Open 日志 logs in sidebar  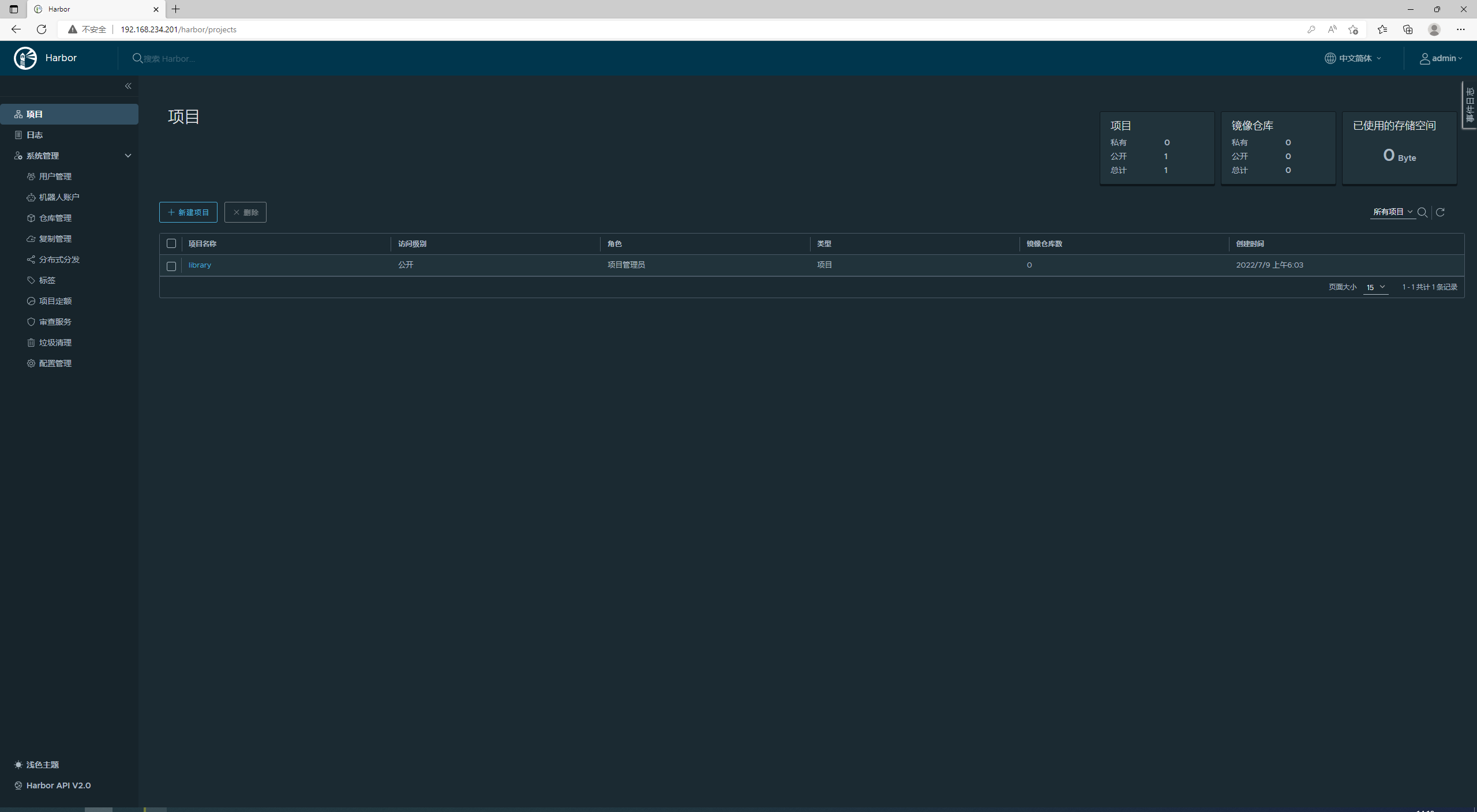(x=35, y=135)
